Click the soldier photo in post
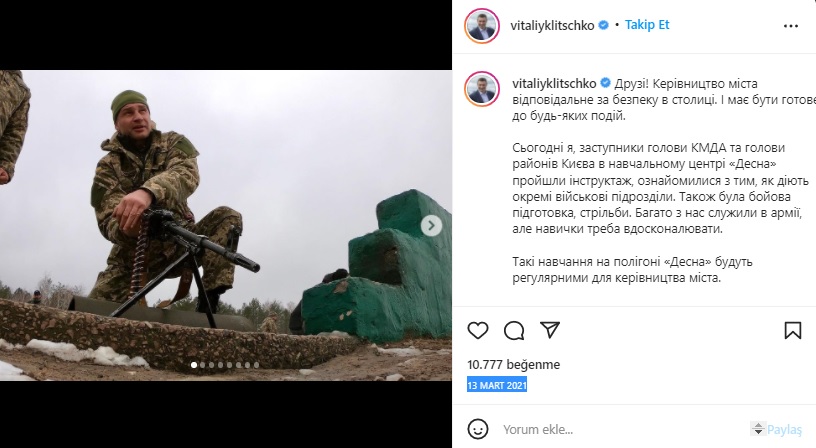Viewport: 816px width, 448px height. tap(226, 225)
